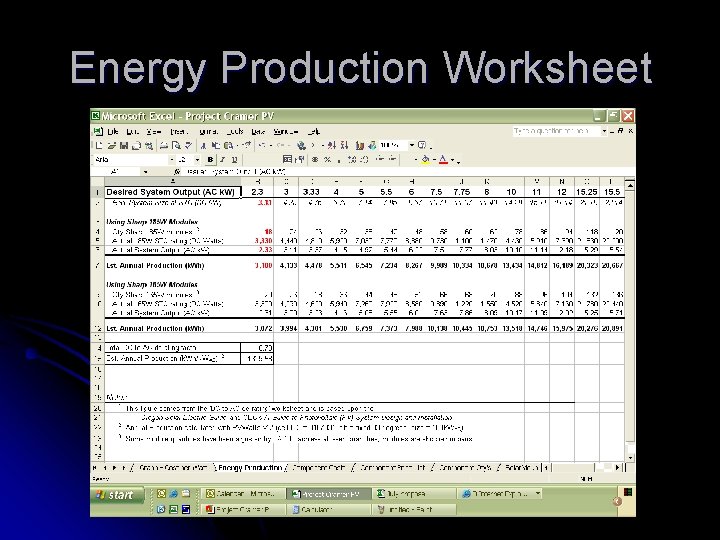
Task: Open the zoom percentage dropdown
Action: (412, 146)
